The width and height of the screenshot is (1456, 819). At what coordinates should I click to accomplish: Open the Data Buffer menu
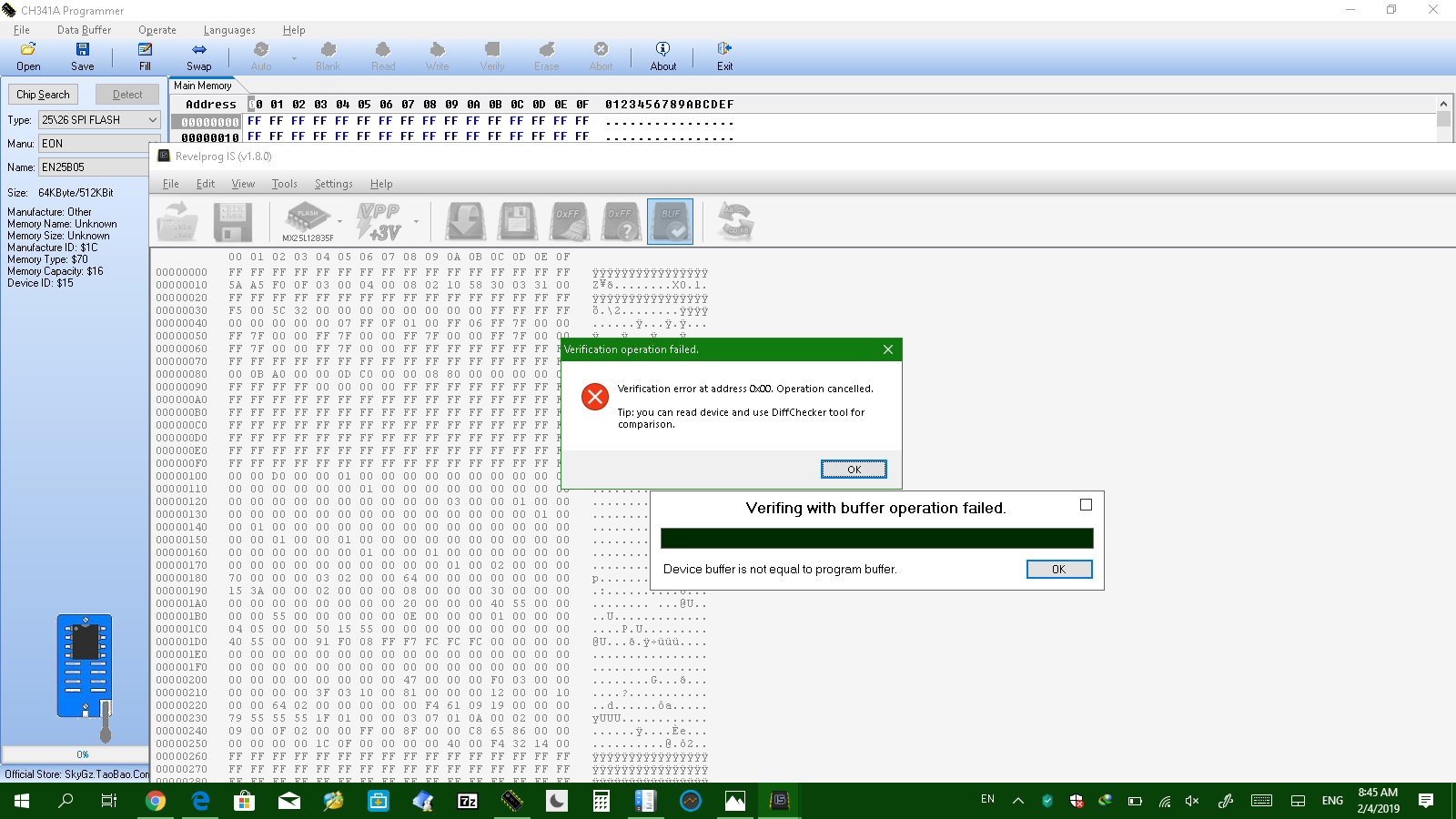coord(85,30)
